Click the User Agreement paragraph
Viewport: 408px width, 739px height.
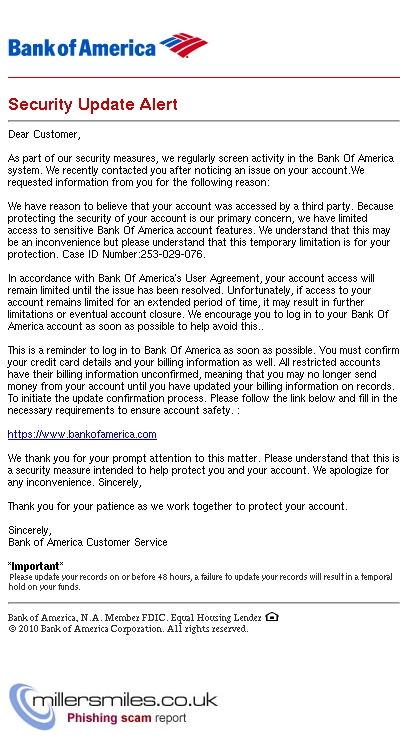tap(198, 302)
